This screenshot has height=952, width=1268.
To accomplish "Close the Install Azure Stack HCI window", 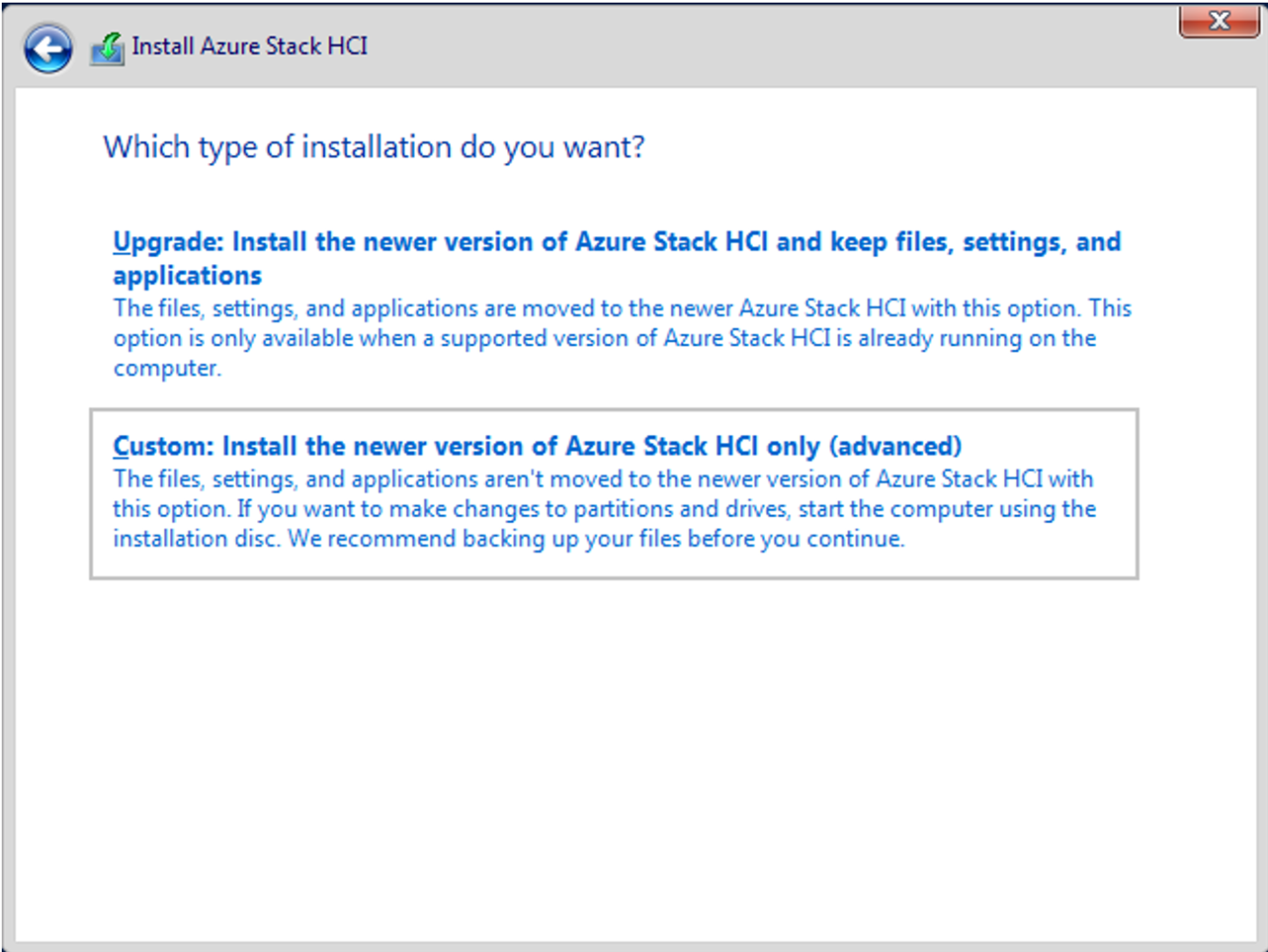I will click(x=1220, y=20).
